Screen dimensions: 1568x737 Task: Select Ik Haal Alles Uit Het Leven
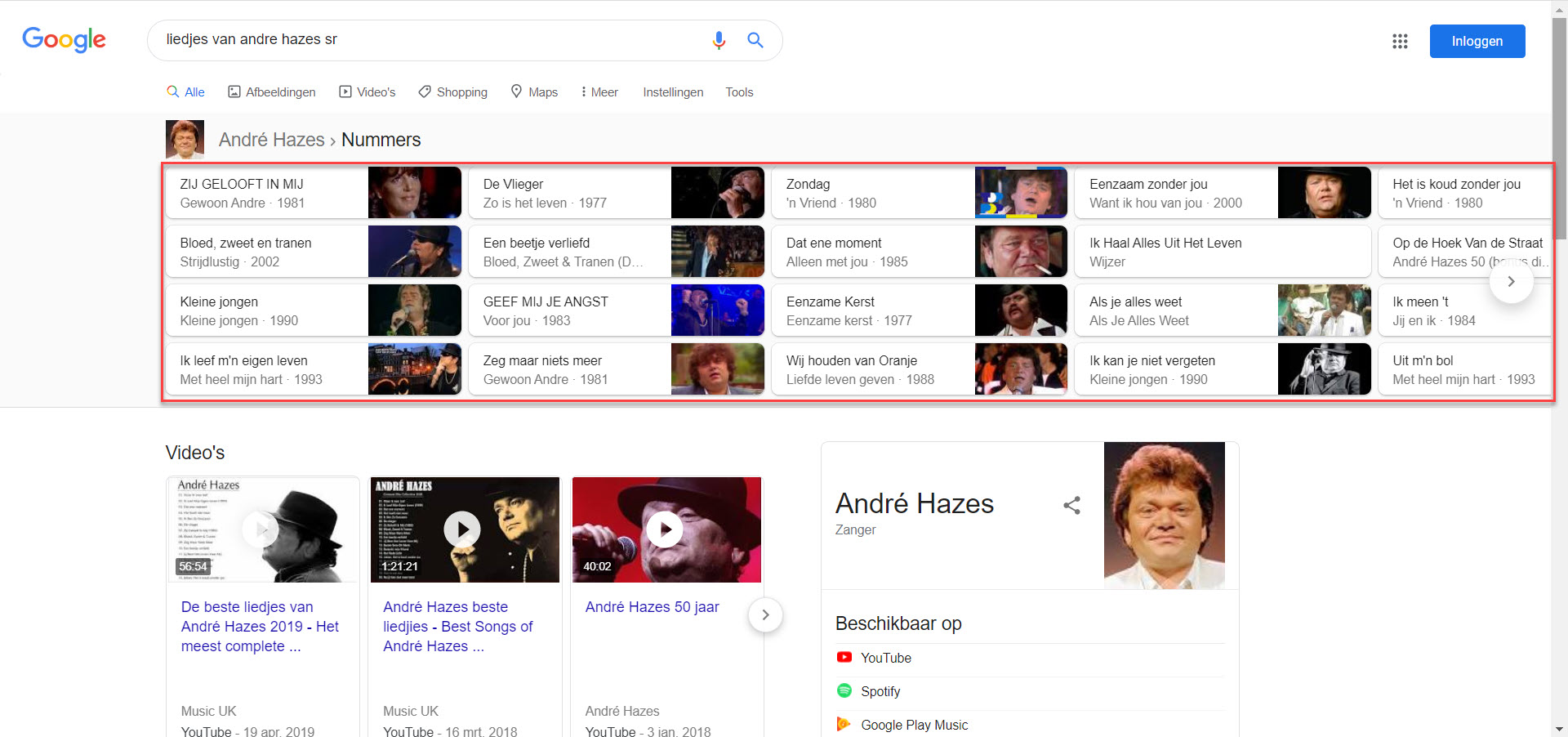pyautogui.click(x=1223, y=252)
